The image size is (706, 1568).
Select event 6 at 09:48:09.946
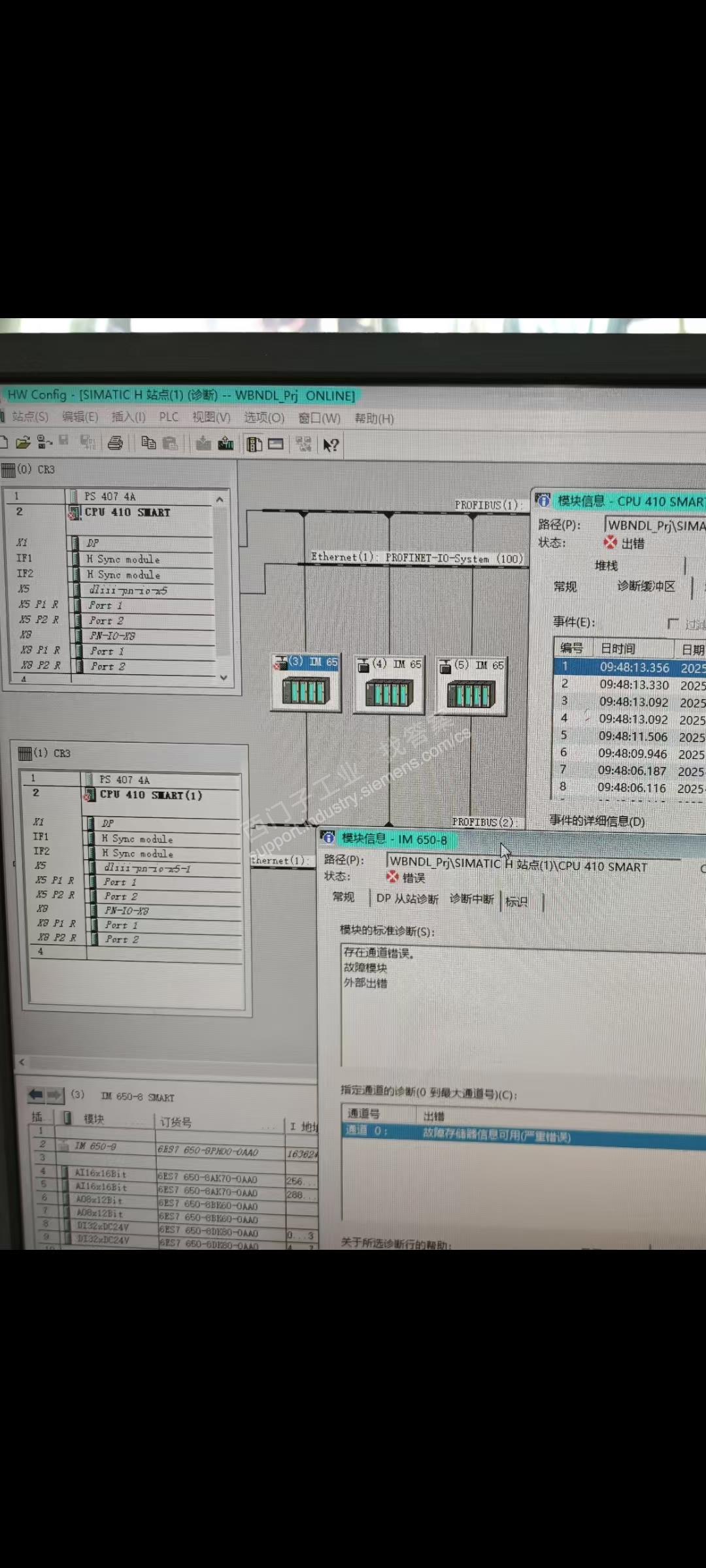pos(630,753)
